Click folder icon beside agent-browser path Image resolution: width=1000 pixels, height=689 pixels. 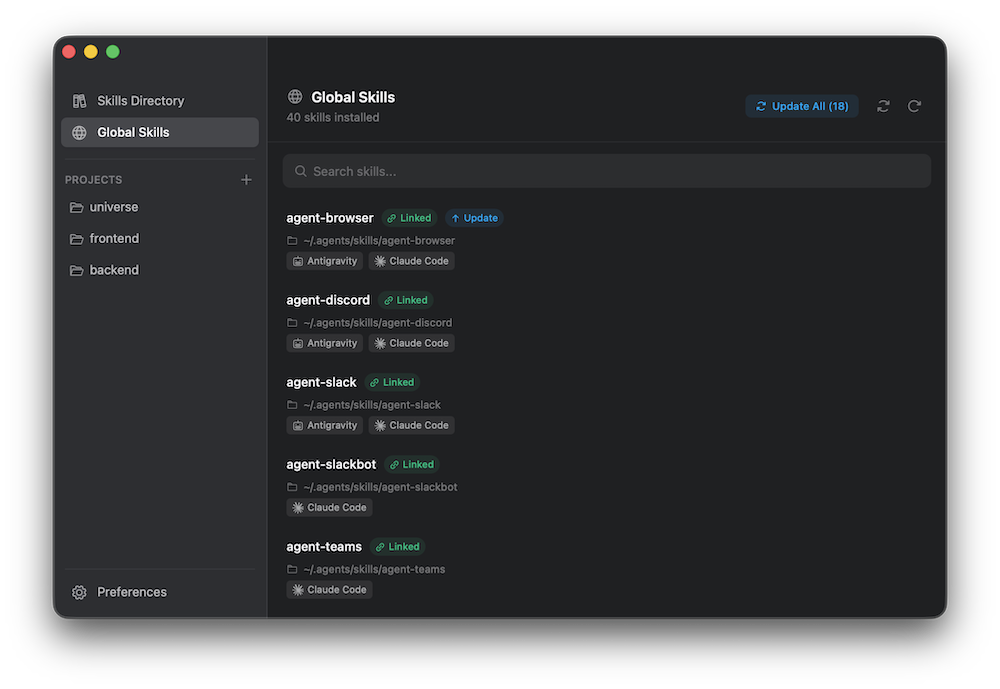click(292, 241)
